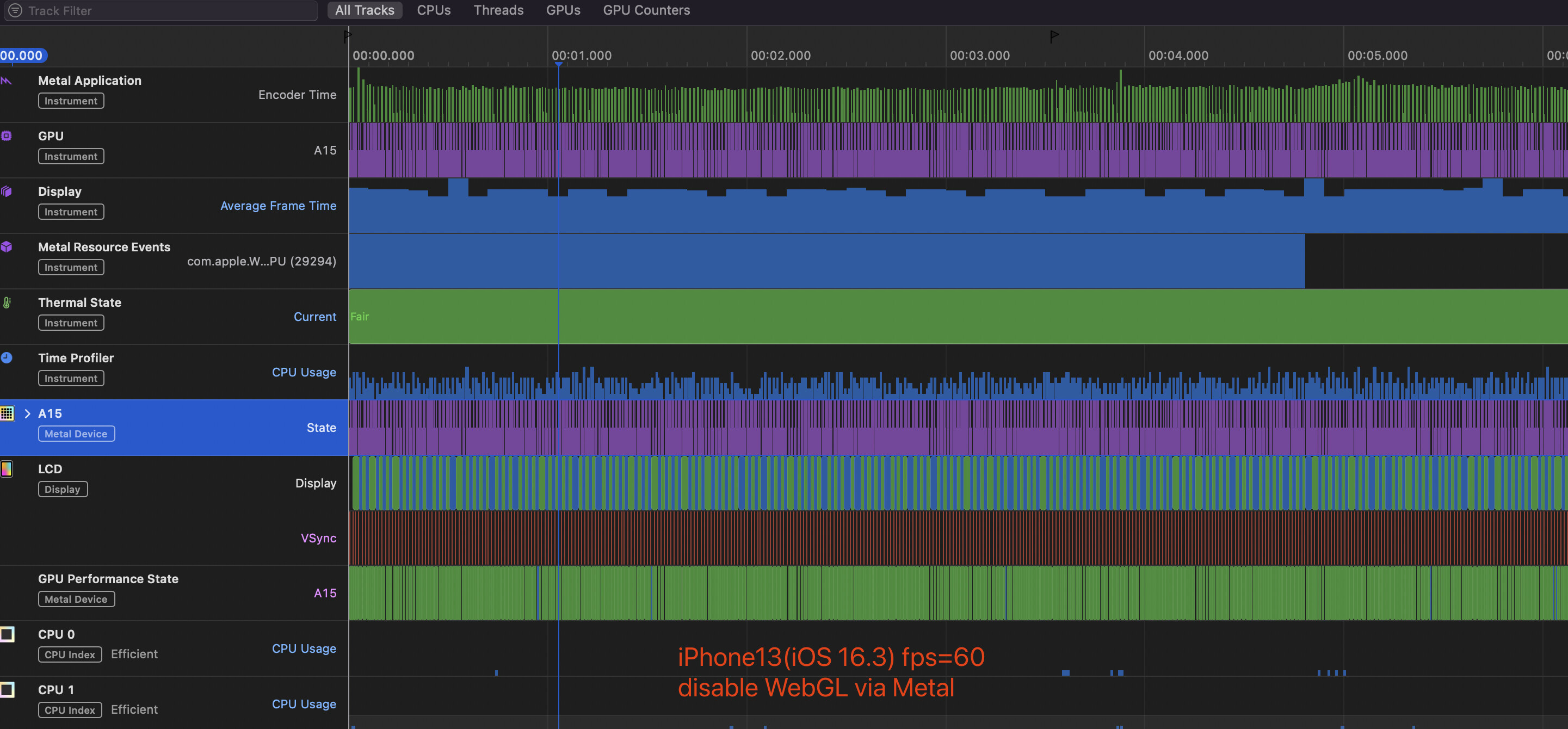Click the Instrument badge under Display
1568x729 pixels.
[71, 212]
